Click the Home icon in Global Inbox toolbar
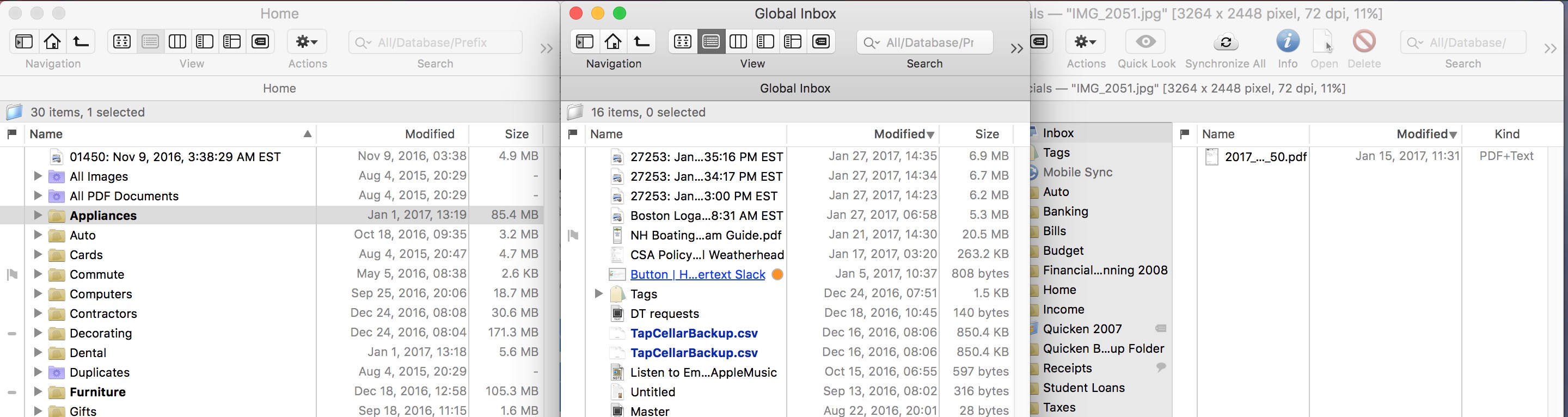Viewport: 1568px width, 417px height. (613, 41)
